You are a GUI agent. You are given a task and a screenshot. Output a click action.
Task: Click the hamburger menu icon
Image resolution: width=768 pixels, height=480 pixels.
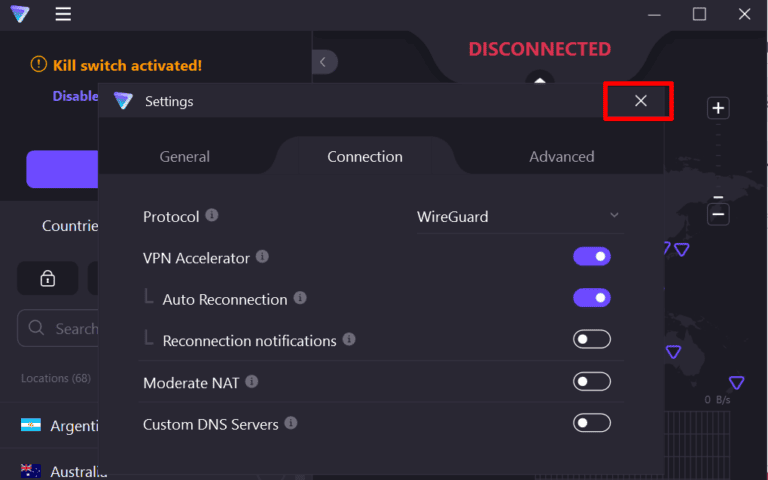click(63, 14)
